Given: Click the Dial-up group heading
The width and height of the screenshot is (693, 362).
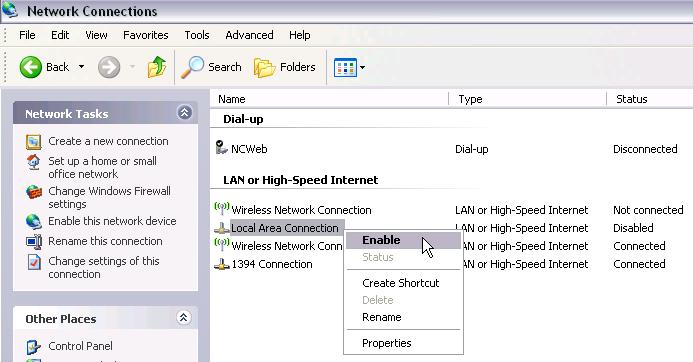Looking at the screenshot, I should pyautogui.click(x=243, y=119).
